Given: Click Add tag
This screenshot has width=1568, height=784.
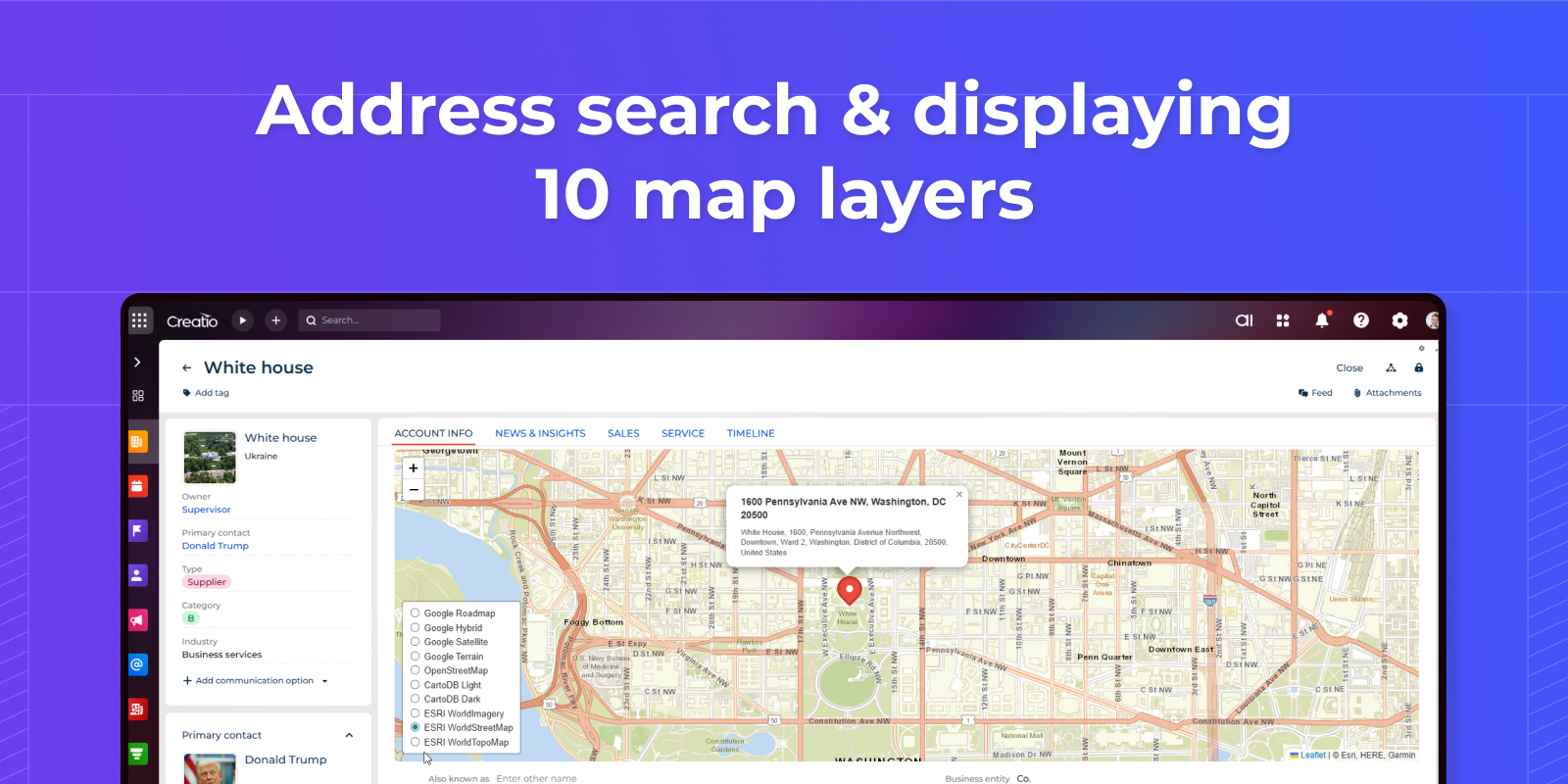Looking at the screenshot, I should tap(206, 393).
